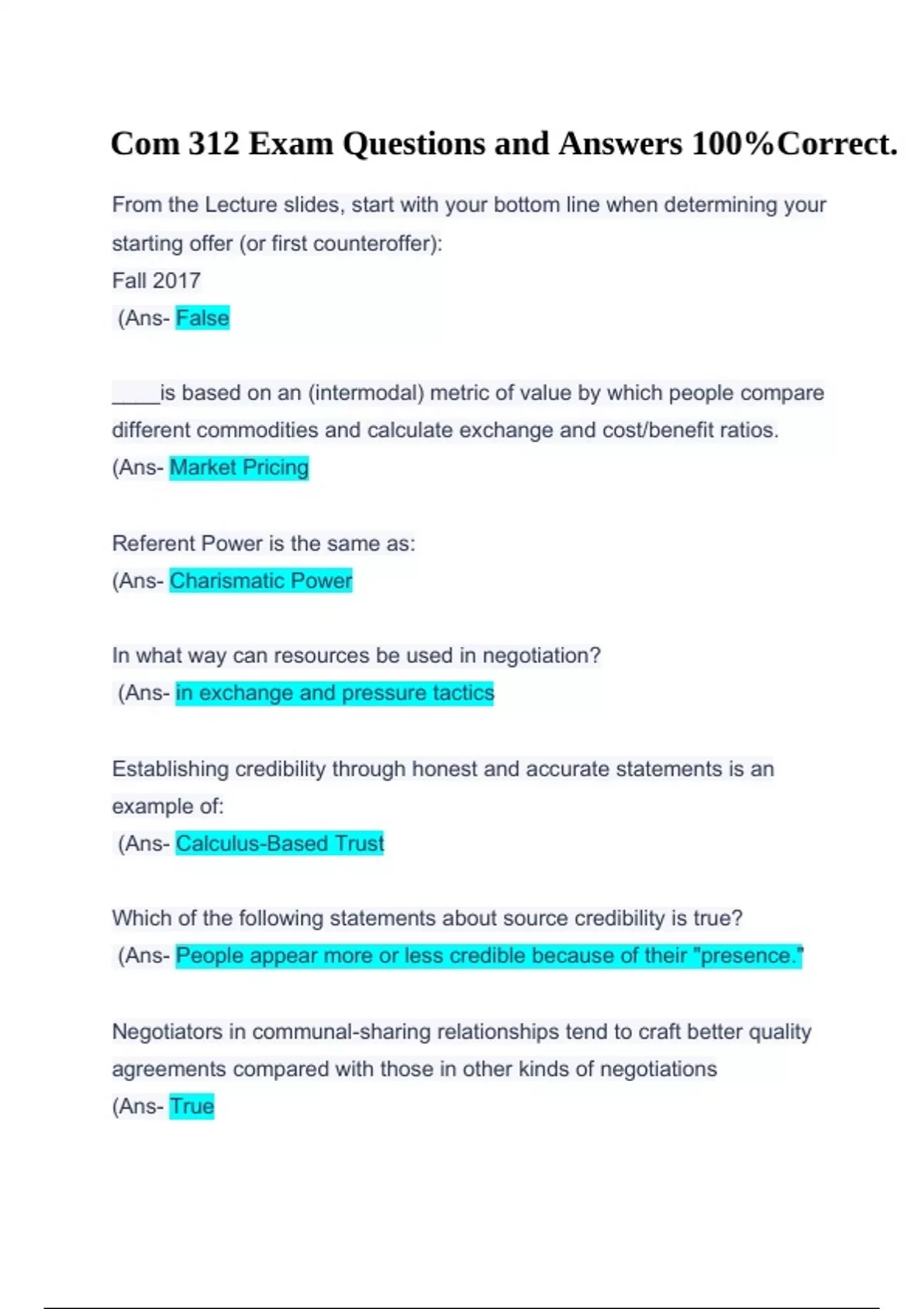Click the highlighted "Charismatic Power" answer
The width and height of the screenshot is (924, 1309).
260,581
